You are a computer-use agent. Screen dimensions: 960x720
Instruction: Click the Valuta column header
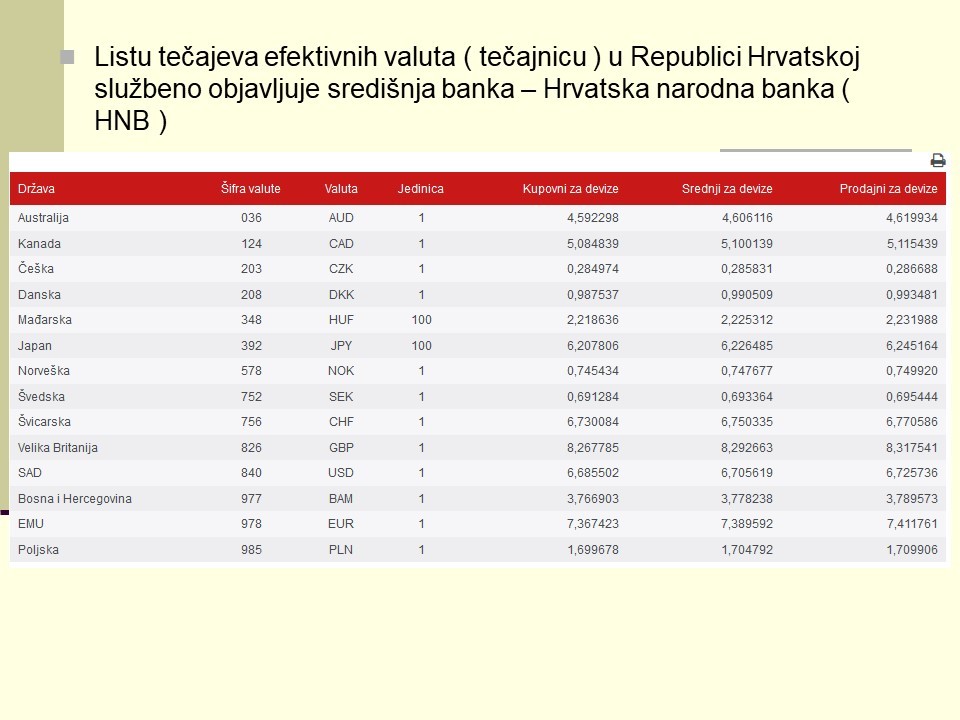(341, 189)
